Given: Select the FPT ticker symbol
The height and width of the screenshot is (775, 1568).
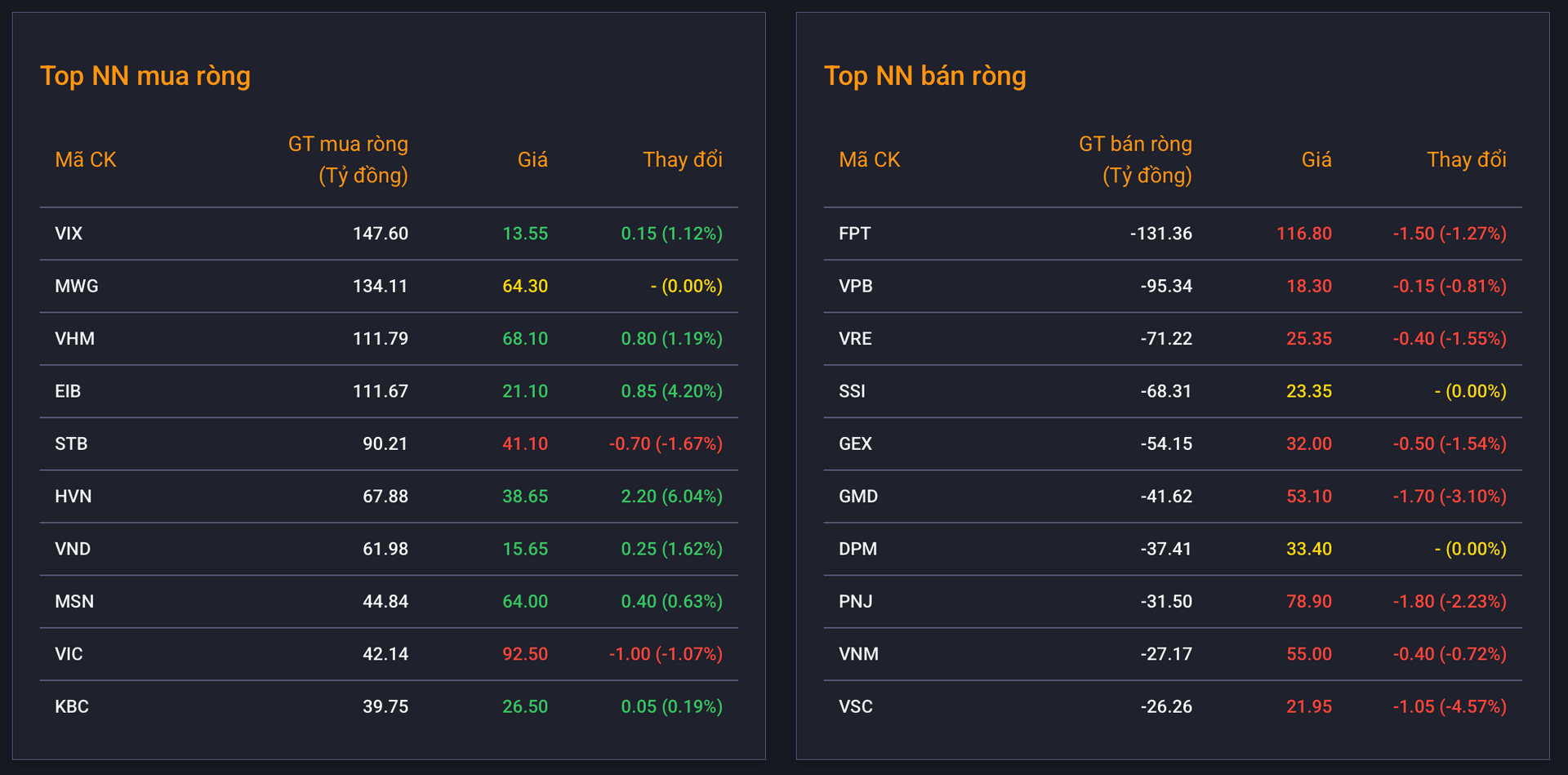Looking at the screenshot, I should [x=854, y=234].
